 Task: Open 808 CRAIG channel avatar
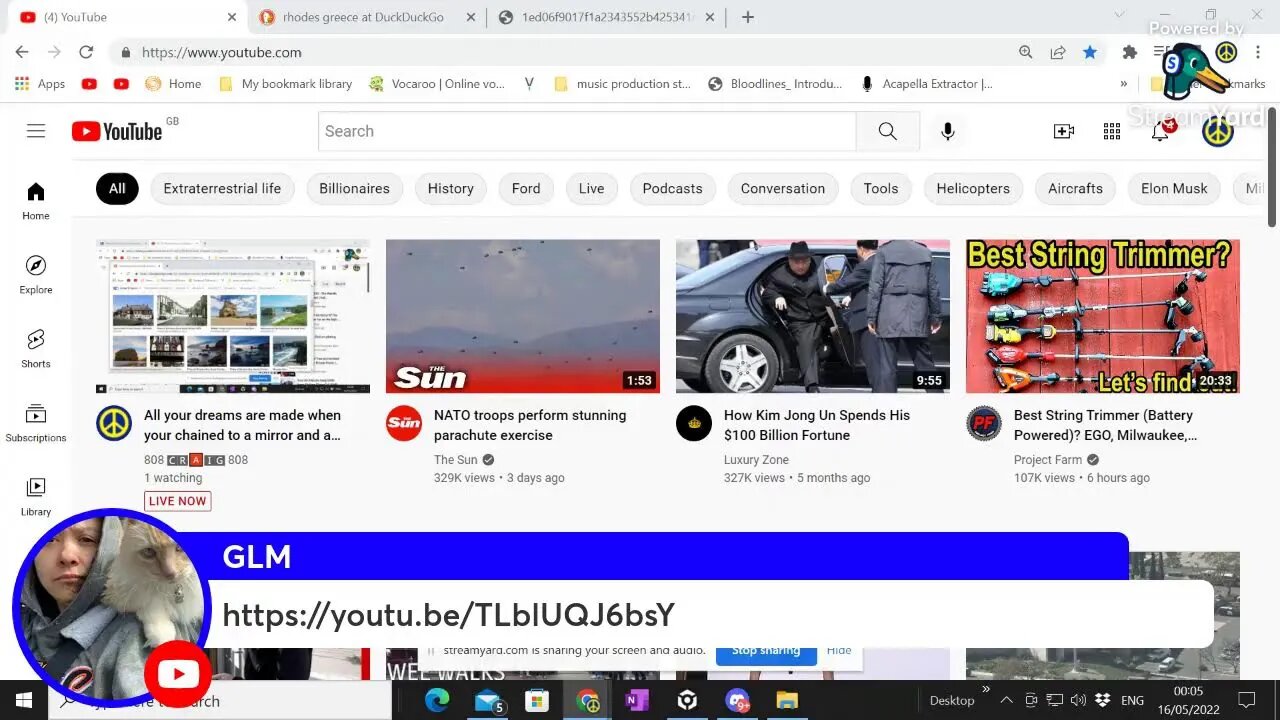pos(114,424)
